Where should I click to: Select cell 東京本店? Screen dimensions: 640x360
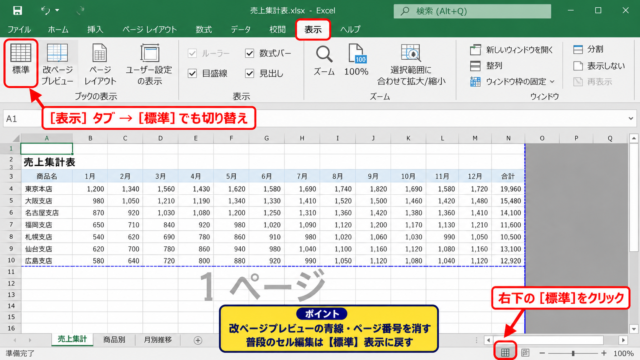coord(47,189)
